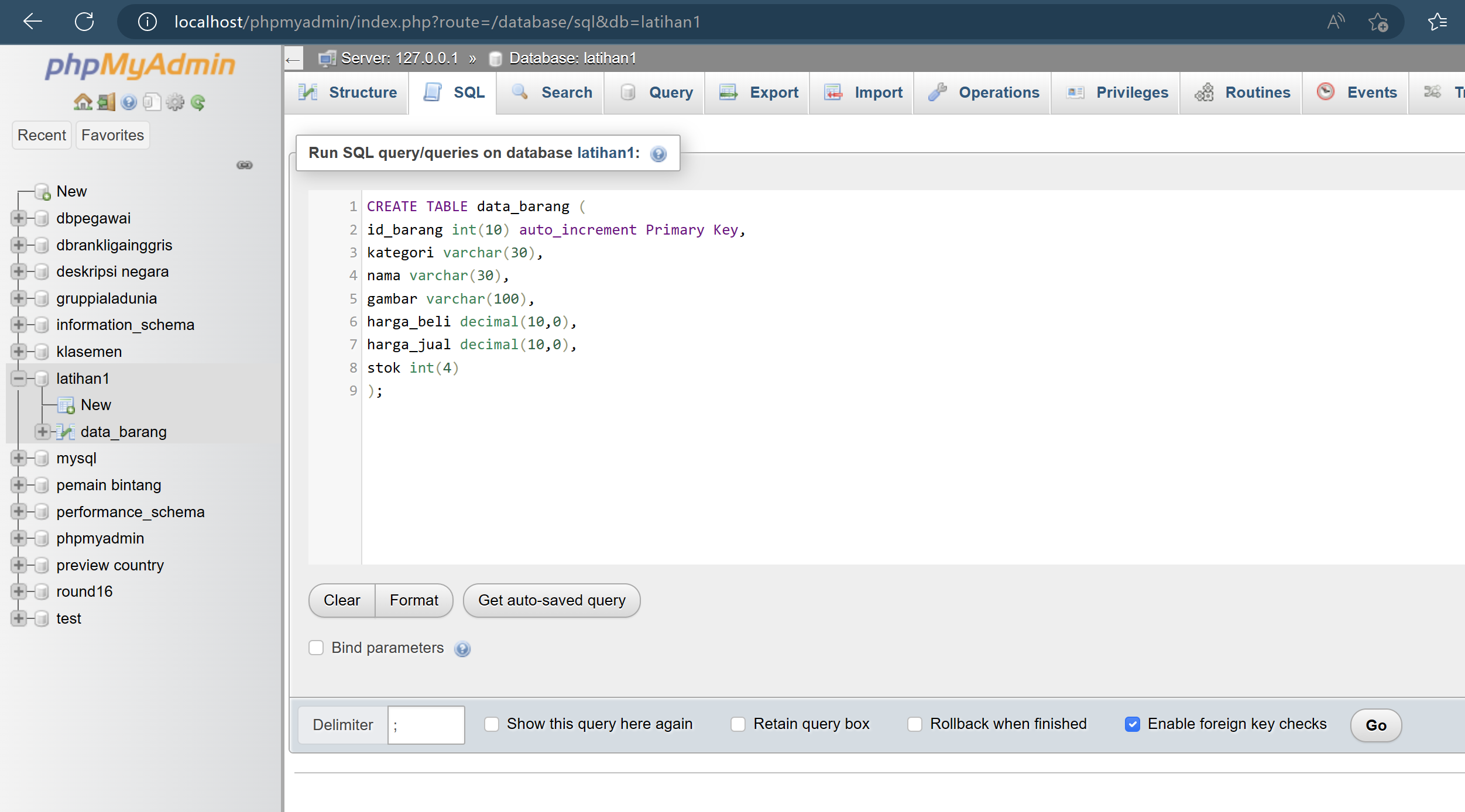Open the Routines gear-cog tab icon
This screenshot has height=812, width=1465.
click(x=1204, y=92)
